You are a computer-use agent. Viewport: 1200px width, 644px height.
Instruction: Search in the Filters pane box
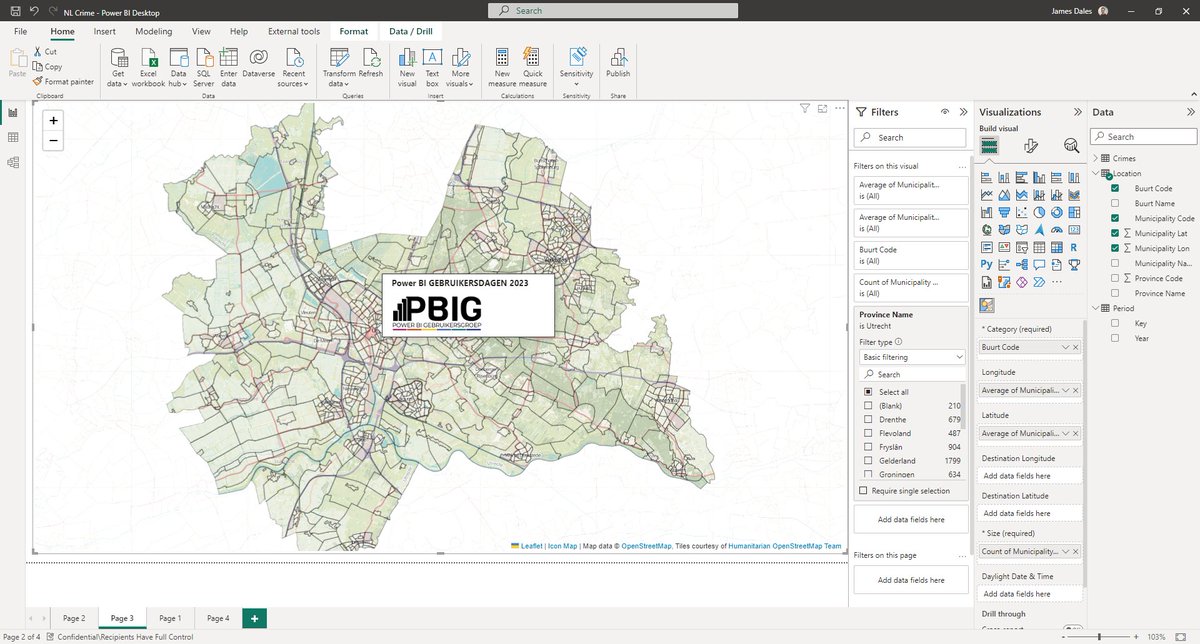coord(911,137)
